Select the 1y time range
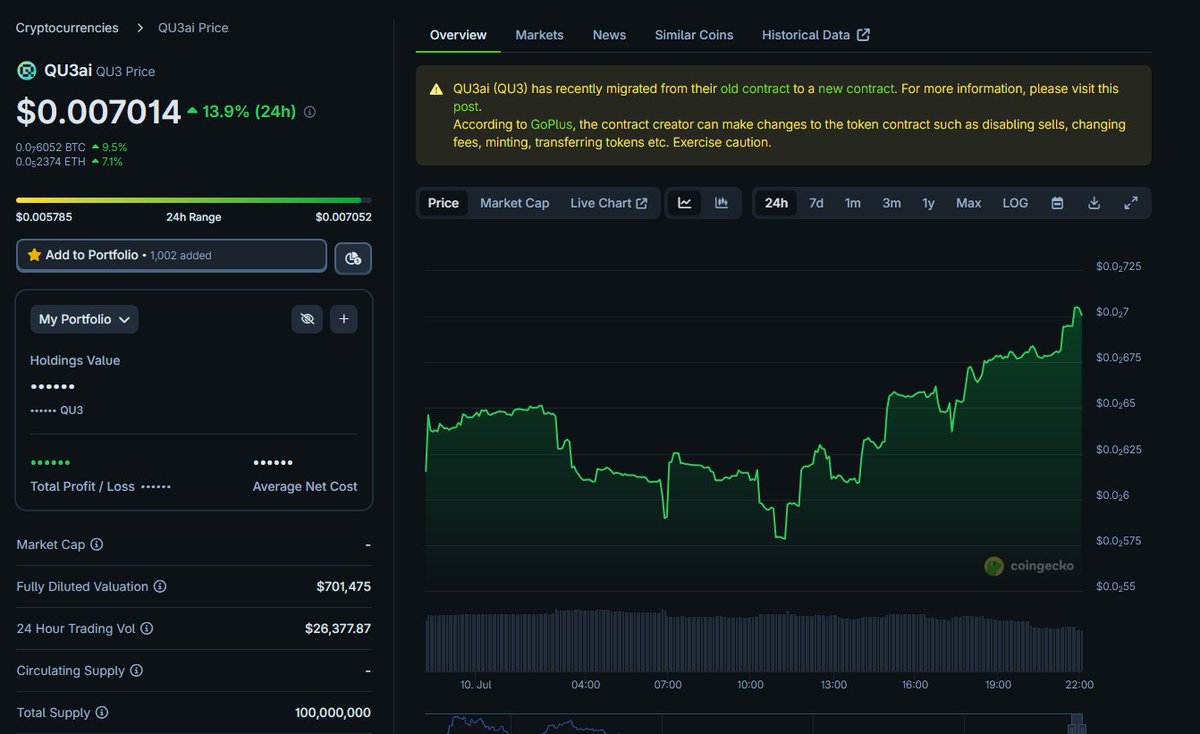The height and width of the screenshot is (734, 1200). [x=928, y=203]
